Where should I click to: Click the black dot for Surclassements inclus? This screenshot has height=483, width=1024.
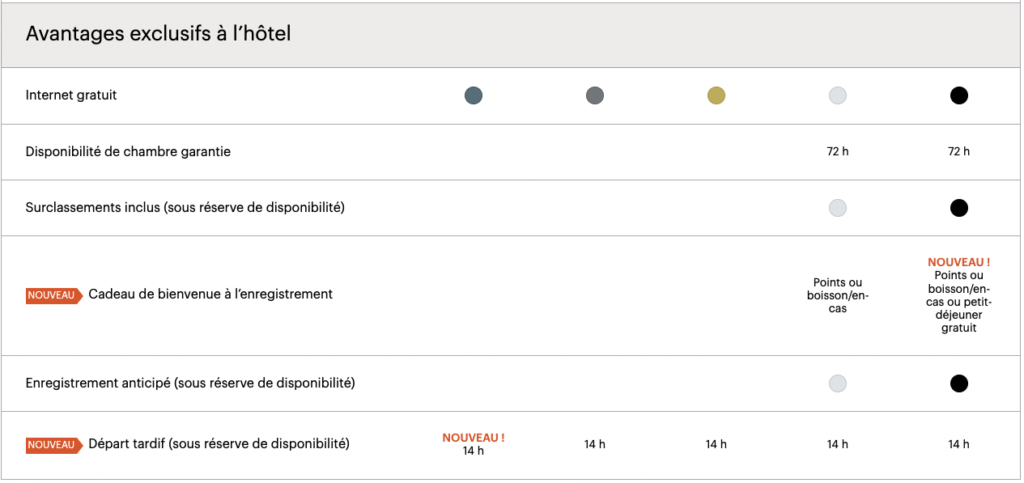pos(959,208)
